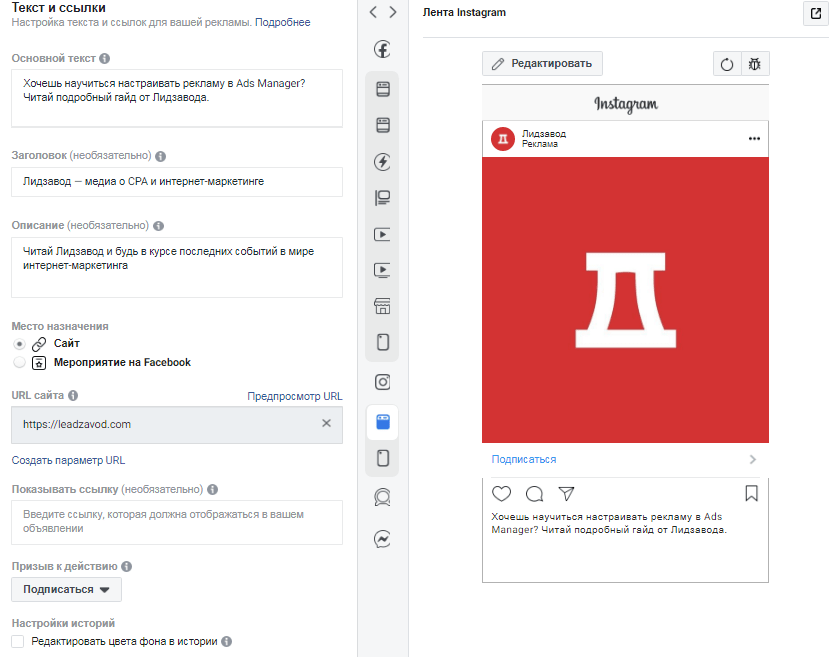Select the highlighted blue Instagram feed icon
The height and width of the screenshot is (657, 838).
tap(383, 422)
